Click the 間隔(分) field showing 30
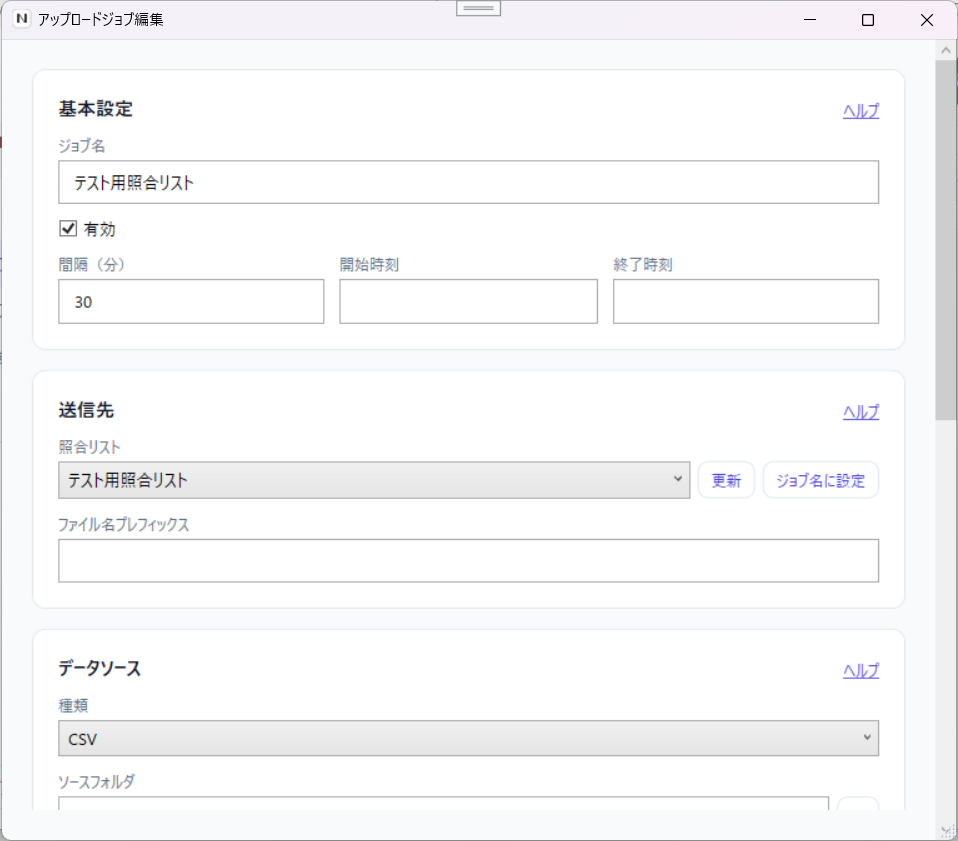This screenshot has width=958, height=841. 191,301
